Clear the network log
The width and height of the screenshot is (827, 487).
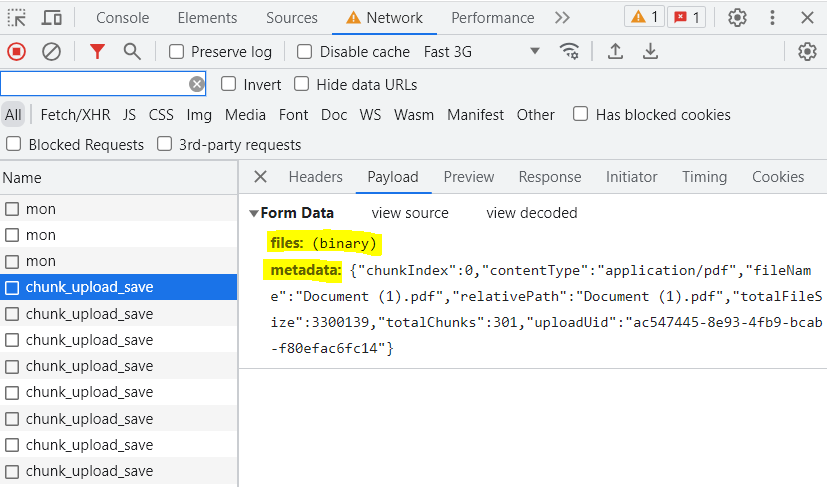pos(51,52)
